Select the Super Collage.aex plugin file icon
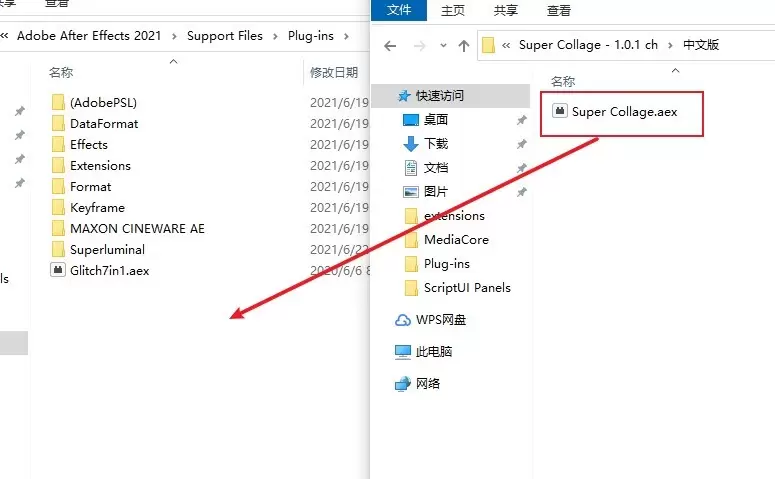 point(560,112)
